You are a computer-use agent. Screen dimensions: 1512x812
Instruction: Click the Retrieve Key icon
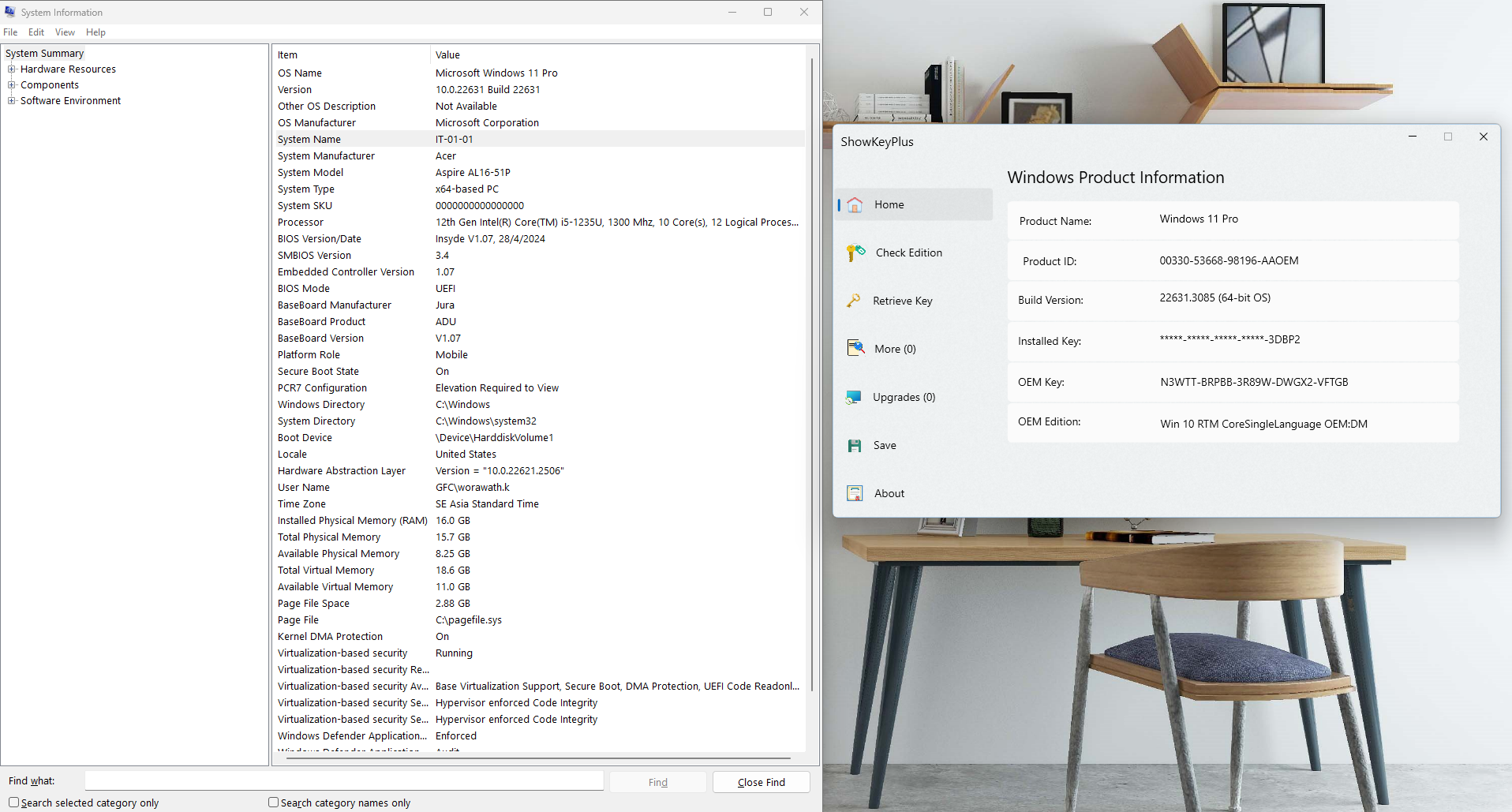click(854, 301)
